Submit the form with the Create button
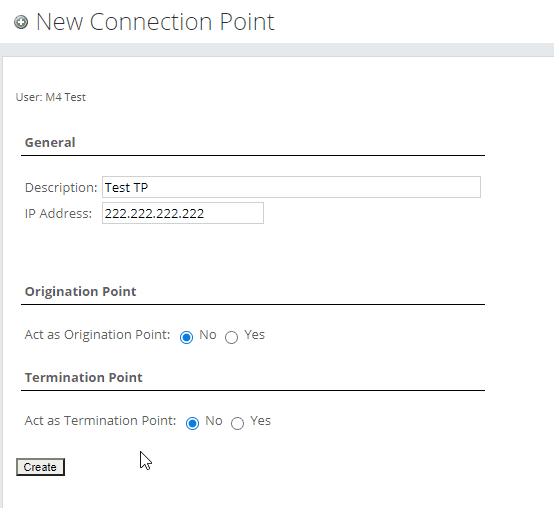 40,467
